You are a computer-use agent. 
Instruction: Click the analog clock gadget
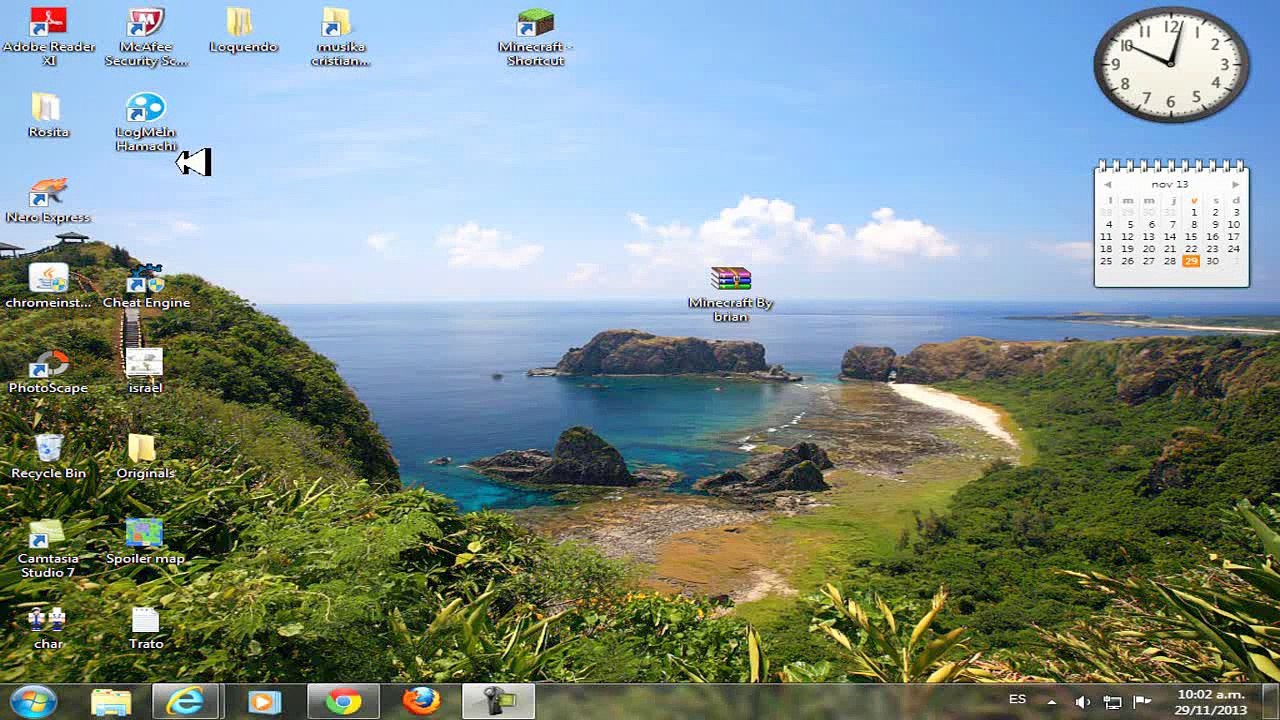coord(1171,64)
